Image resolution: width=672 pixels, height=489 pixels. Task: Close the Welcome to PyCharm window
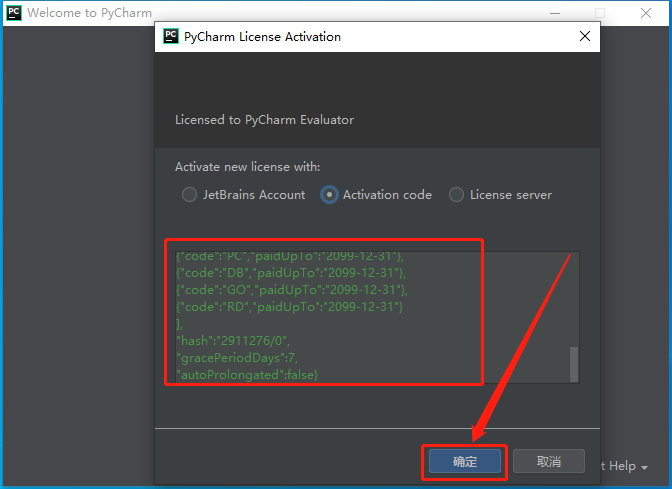[x=646, y=13]
